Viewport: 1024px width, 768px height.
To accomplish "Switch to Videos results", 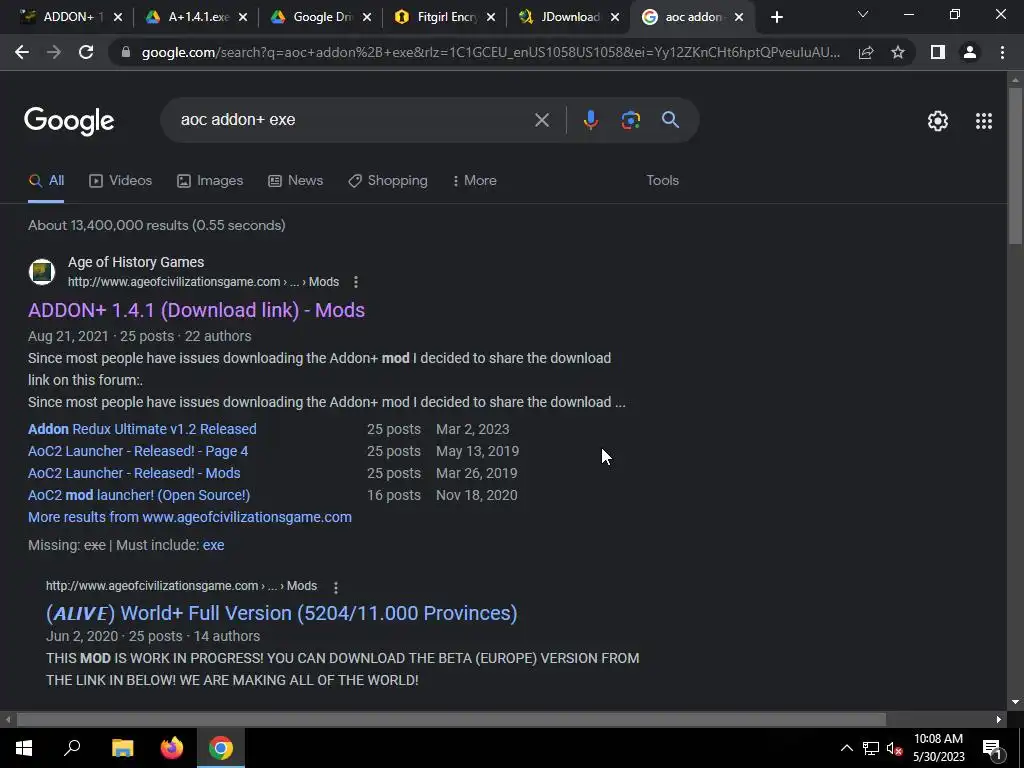I will (x=121, y=181).
